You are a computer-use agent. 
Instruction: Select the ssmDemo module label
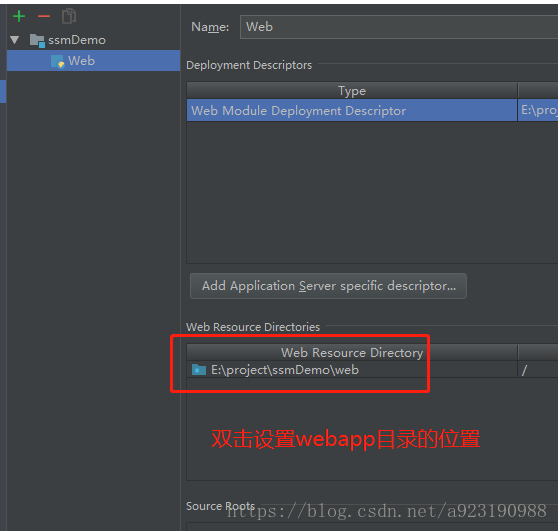pos(77,40)
